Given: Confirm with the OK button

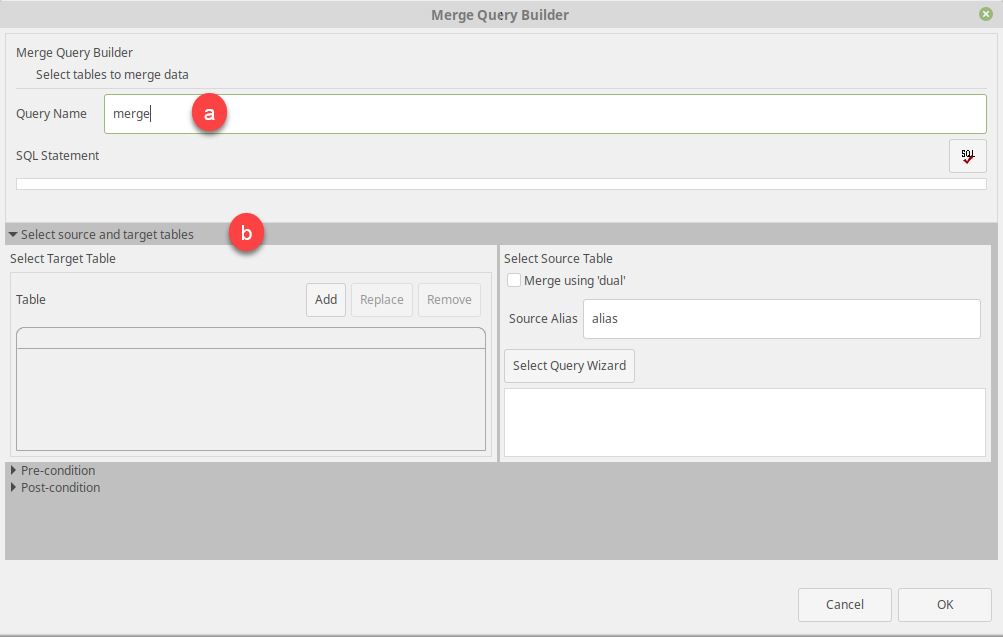Looking at the screenshot, I should coord(944,604).
